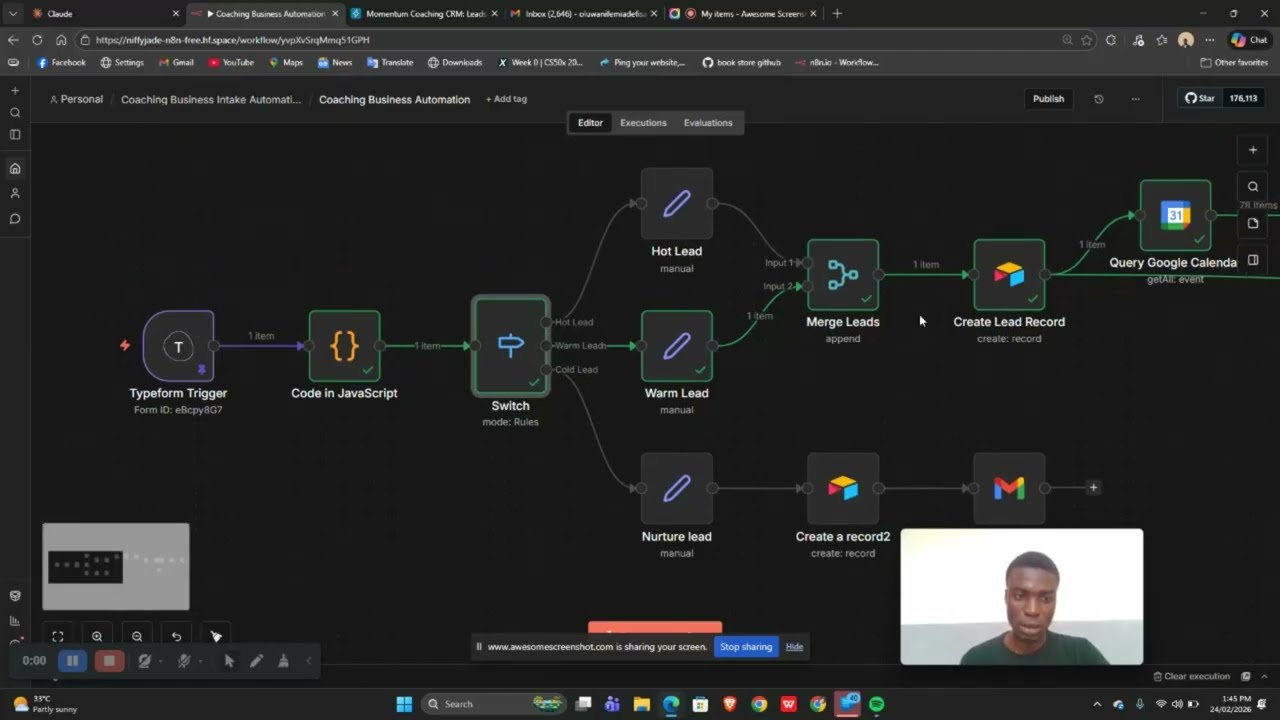Tidy up workflow nodes button
This screenshot has height=720, width=1280.
coord(216,636)
